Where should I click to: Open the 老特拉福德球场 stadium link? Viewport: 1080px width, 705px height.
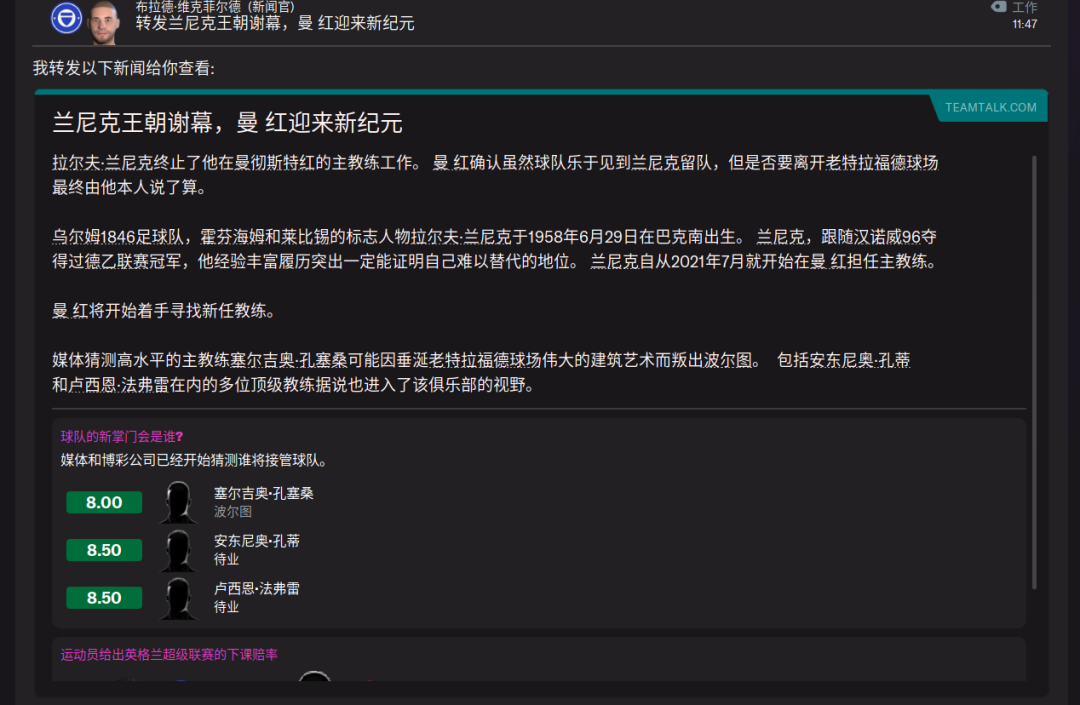882,163
